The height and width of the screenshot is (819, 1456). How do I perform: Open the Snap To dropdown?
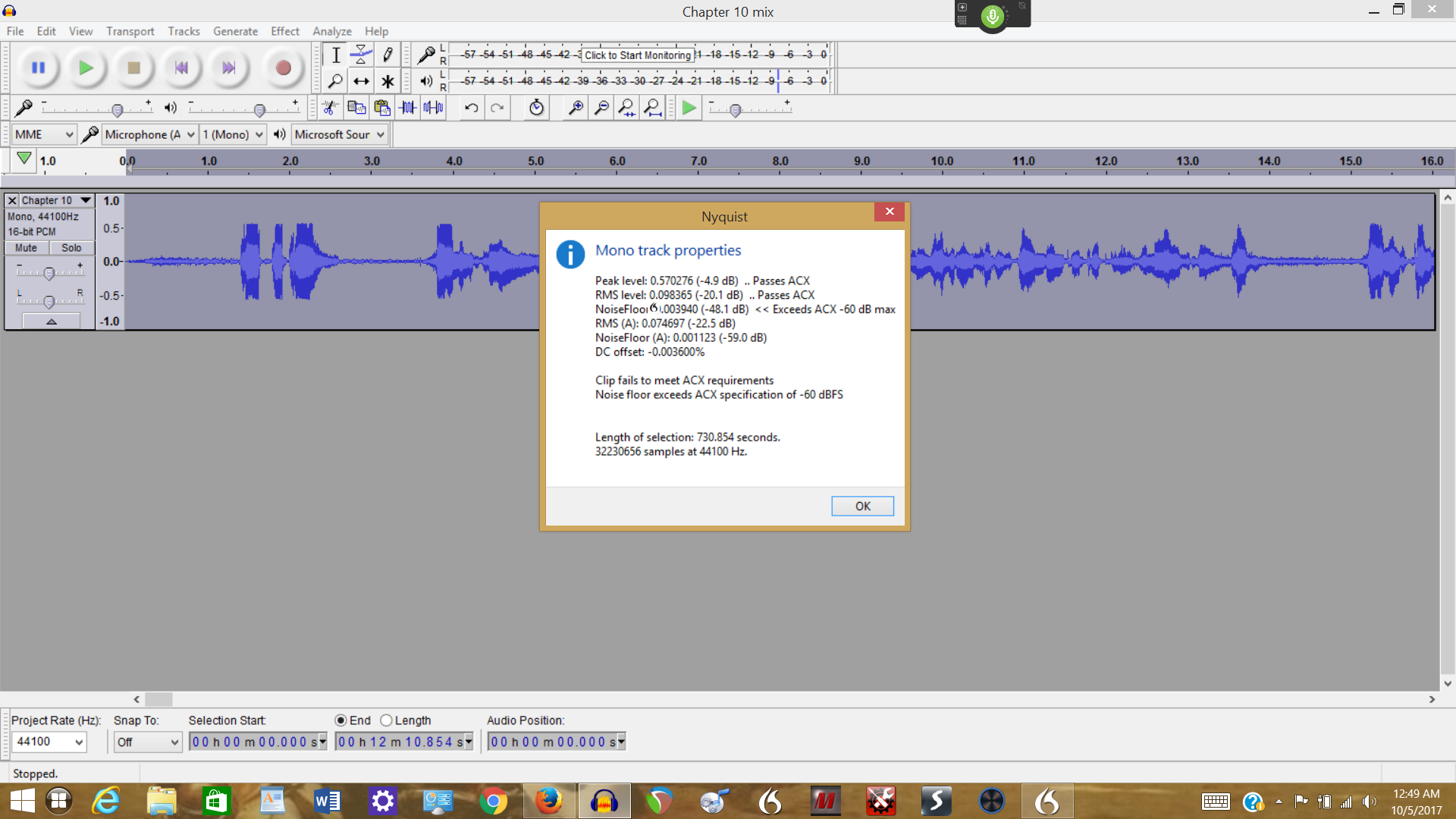147,742
